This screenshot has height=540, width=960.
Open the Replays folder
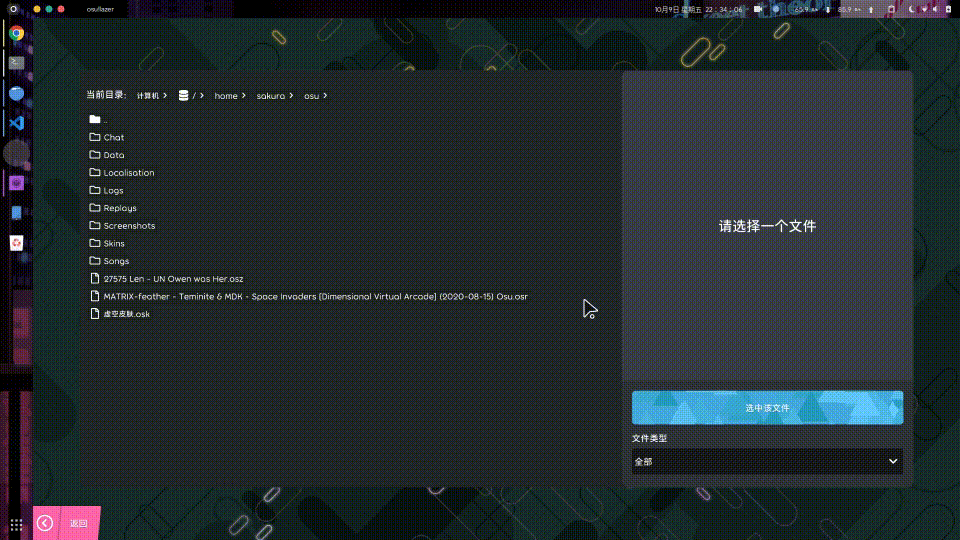pos(113,208)
